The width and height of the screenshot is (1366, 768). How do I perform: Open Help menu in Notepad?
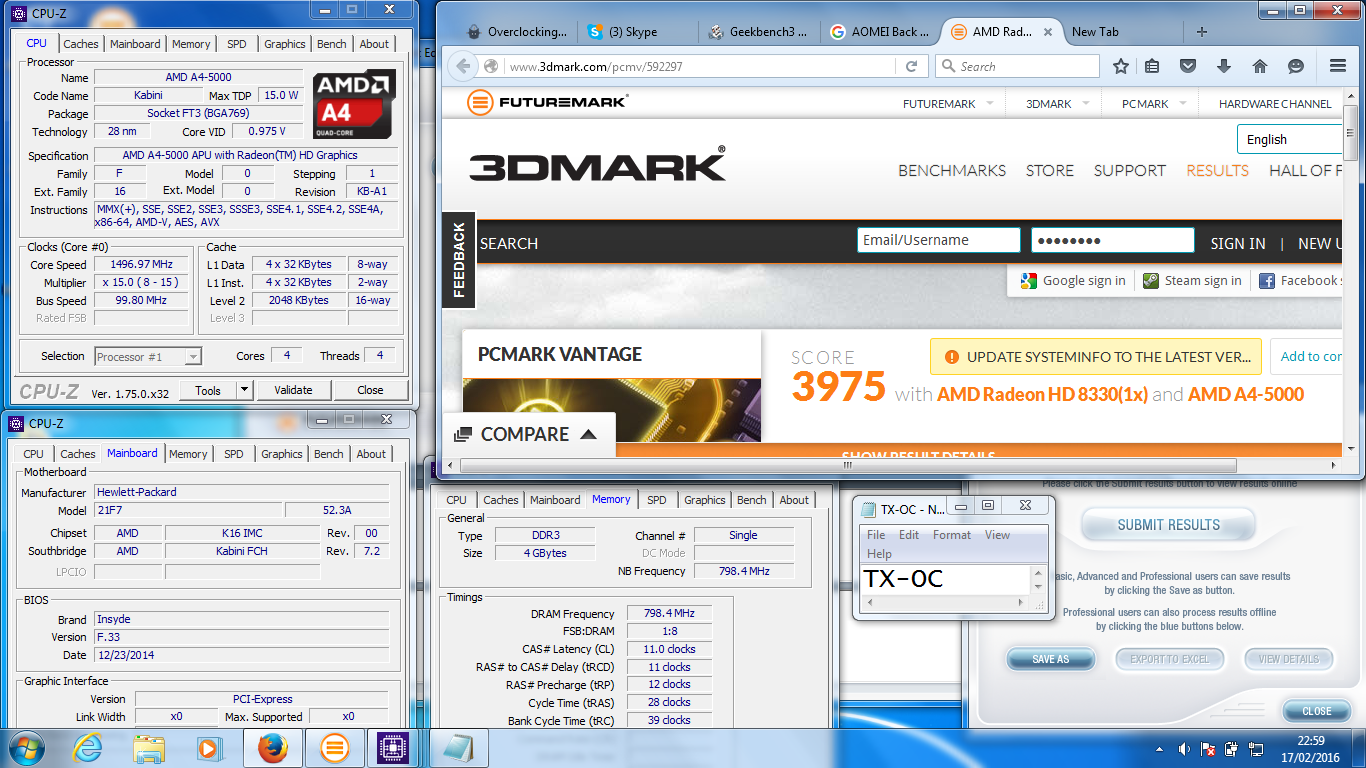[879, 554]
